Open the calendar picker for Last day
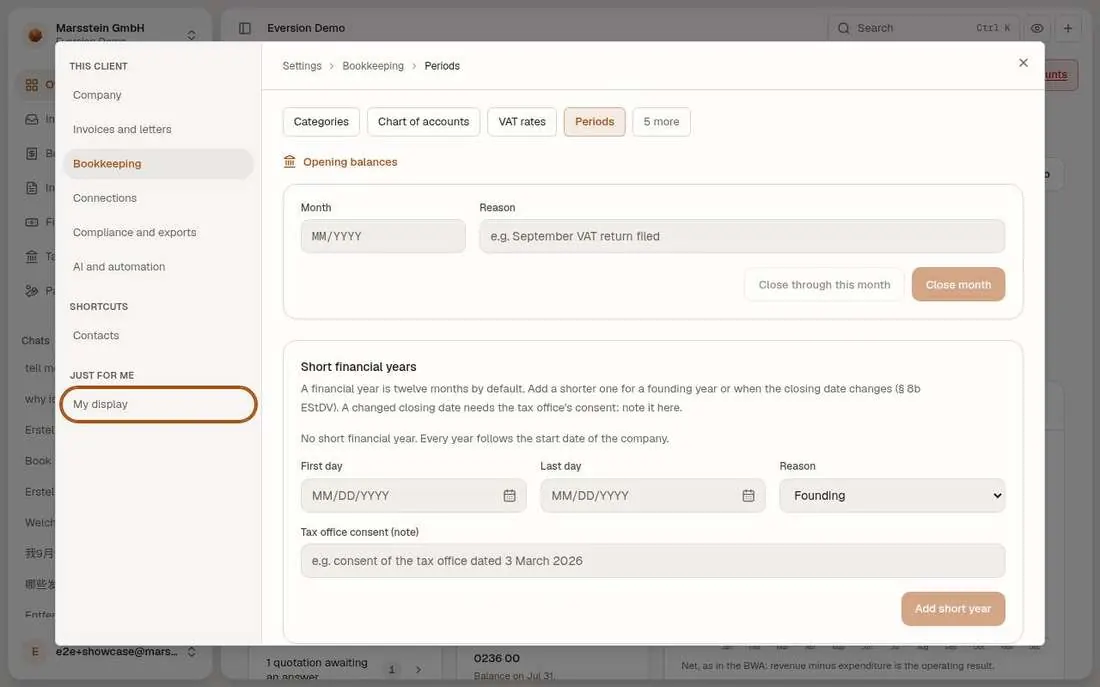 tap(749, 495)
